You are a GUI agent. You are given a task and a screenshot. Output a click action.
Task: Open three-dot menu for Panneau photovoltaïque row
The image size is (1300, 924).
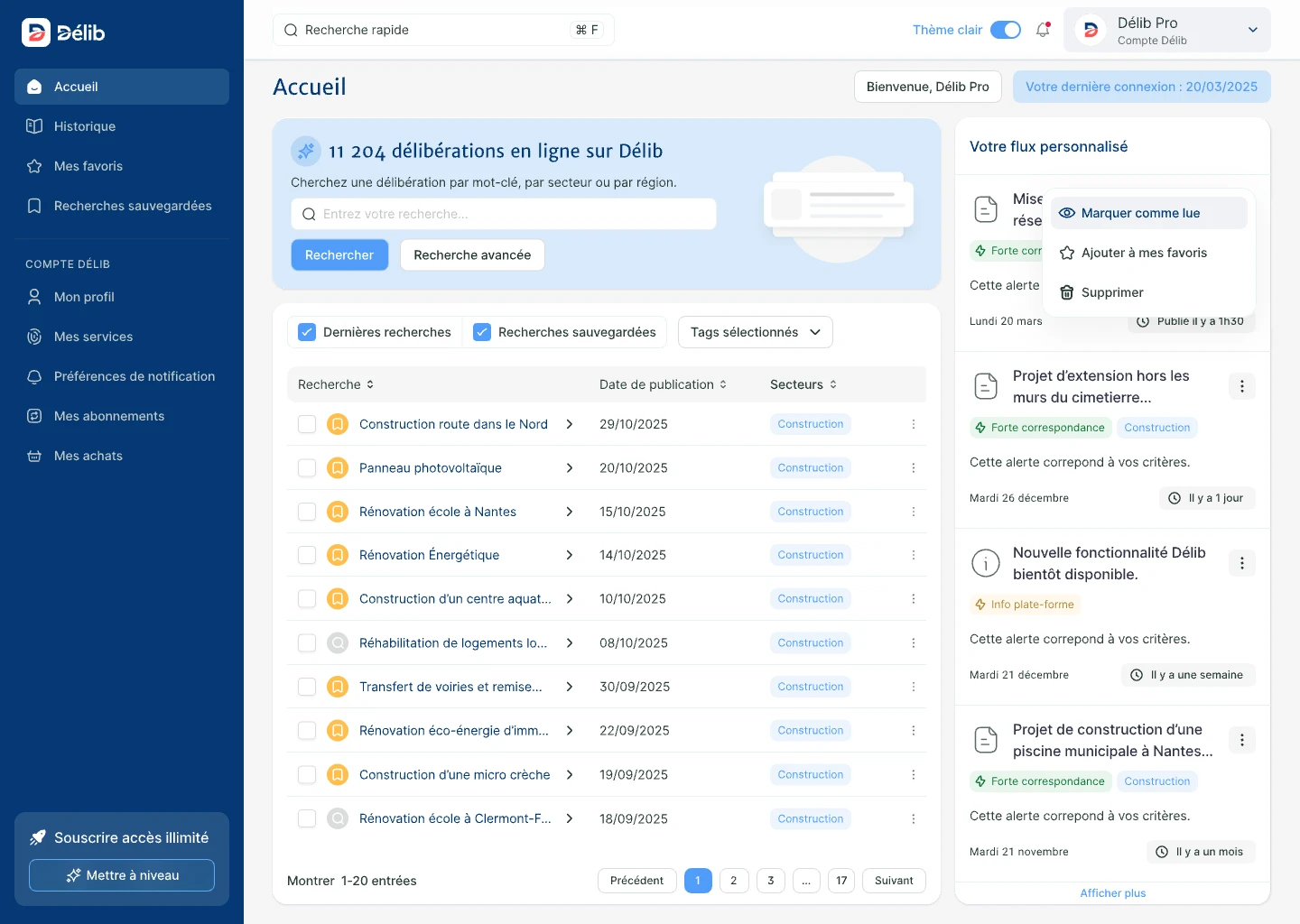[914, 468]
